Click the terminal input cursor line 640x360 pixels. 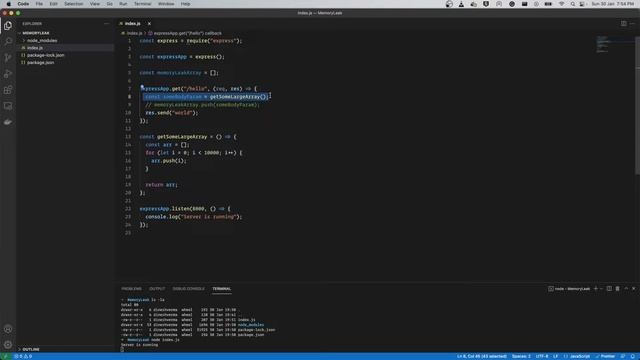click(122, 349)
